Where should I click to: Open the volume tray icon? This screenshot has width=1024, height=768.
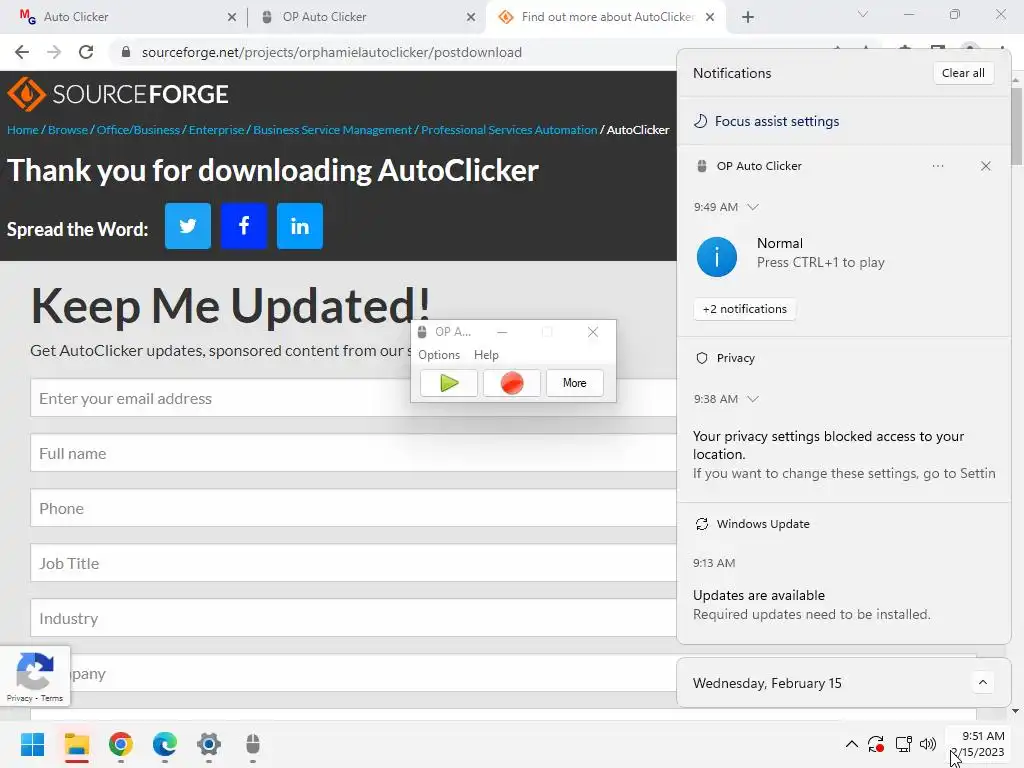(928, 744)
